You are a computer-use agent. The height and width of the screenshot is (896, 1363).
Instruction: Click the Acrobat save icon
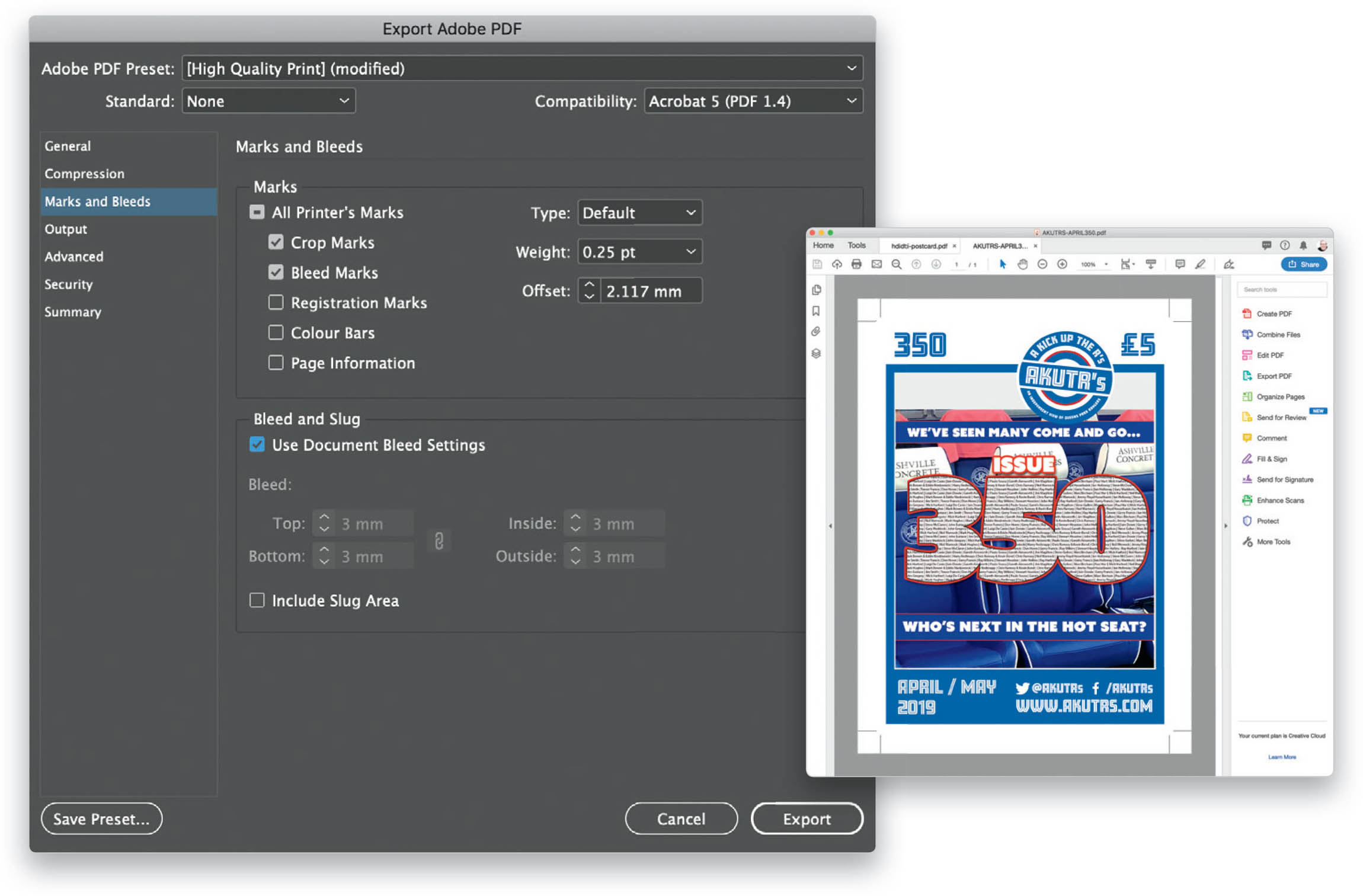point(817,264)
